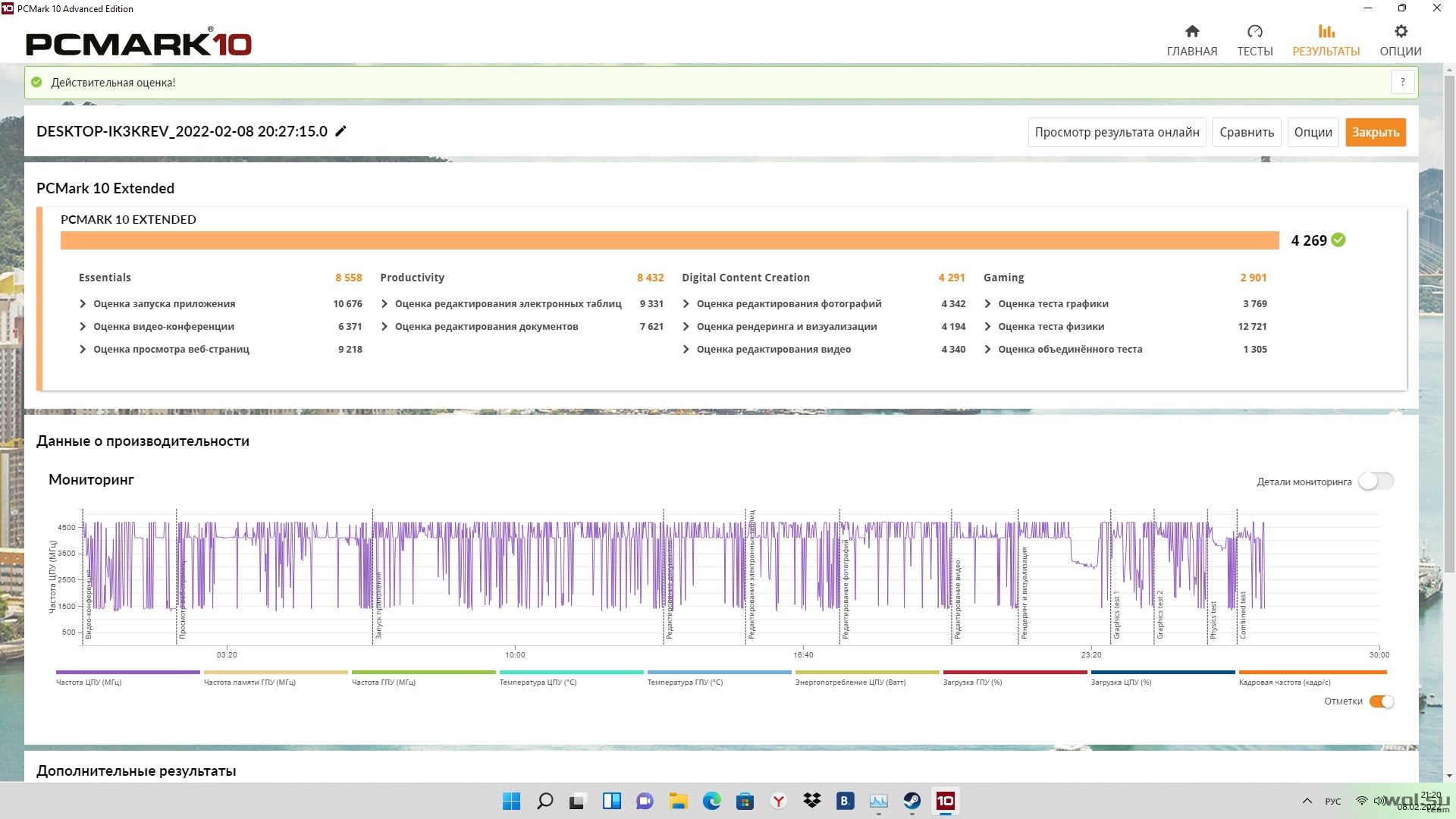The width and height of the screenshot is (1456, 819).
Task: Select Кадровая частота legend swatch
Action: [x=1313, y=672]
